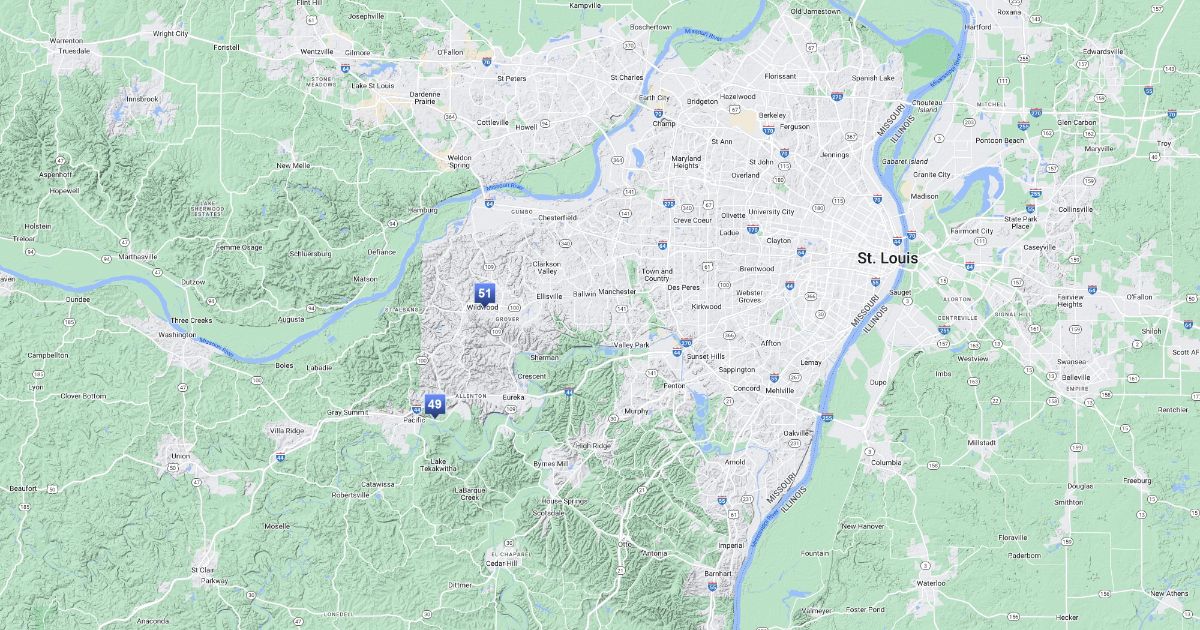Select the Ferguson label
Image resolution: width=1200 pixels, height=630 pixels.
(x=794, y=127)
